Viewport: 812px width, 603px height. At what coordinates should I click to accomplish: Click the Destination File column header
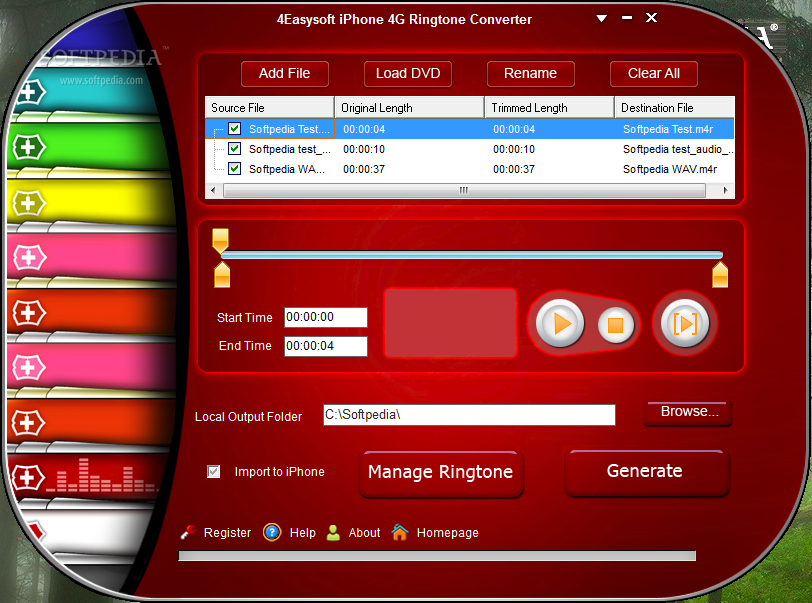point(675,108)
